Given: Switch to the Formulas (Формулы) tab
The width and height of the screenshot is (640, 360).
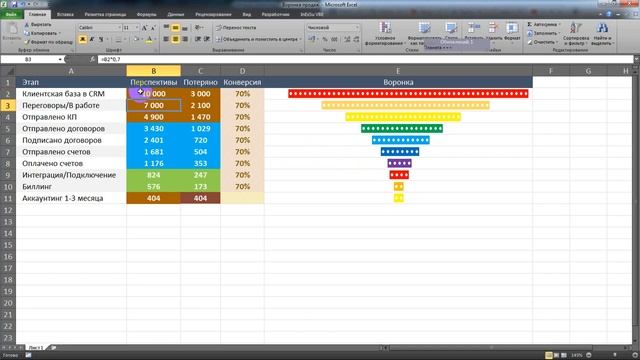Looking at the screenshot, I should (x=147, y=14).
